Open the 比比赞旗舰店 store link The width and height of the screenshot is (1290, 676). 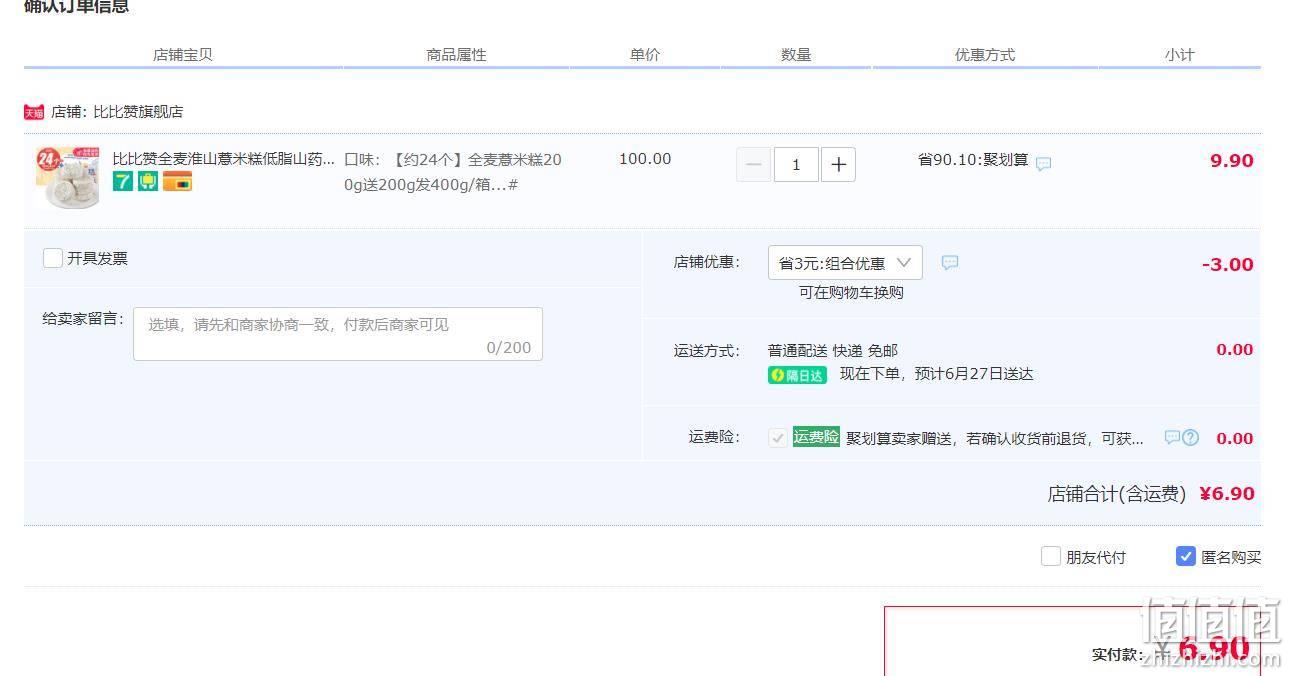[x=138, y=112]
